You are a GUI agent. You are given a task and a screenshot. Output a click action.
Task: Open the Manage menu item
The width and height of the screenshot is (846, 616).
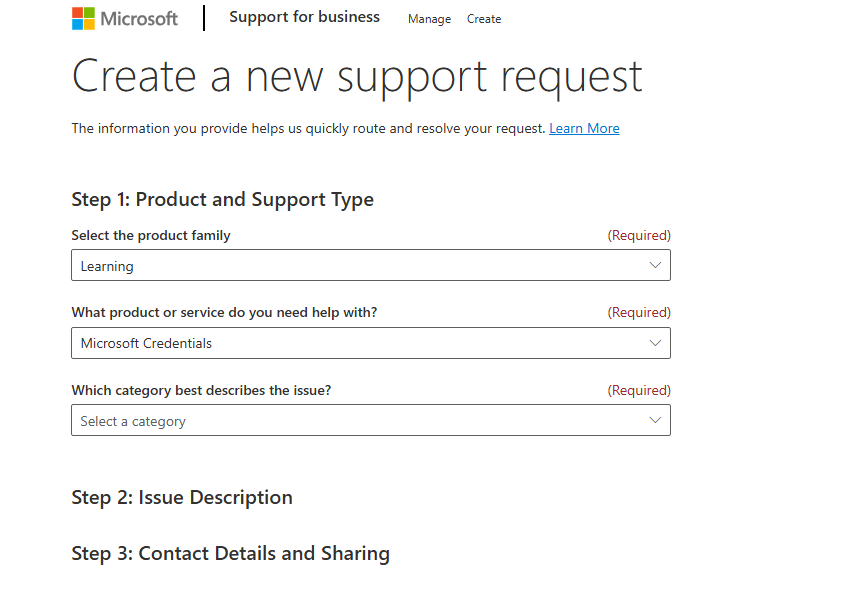429,19
